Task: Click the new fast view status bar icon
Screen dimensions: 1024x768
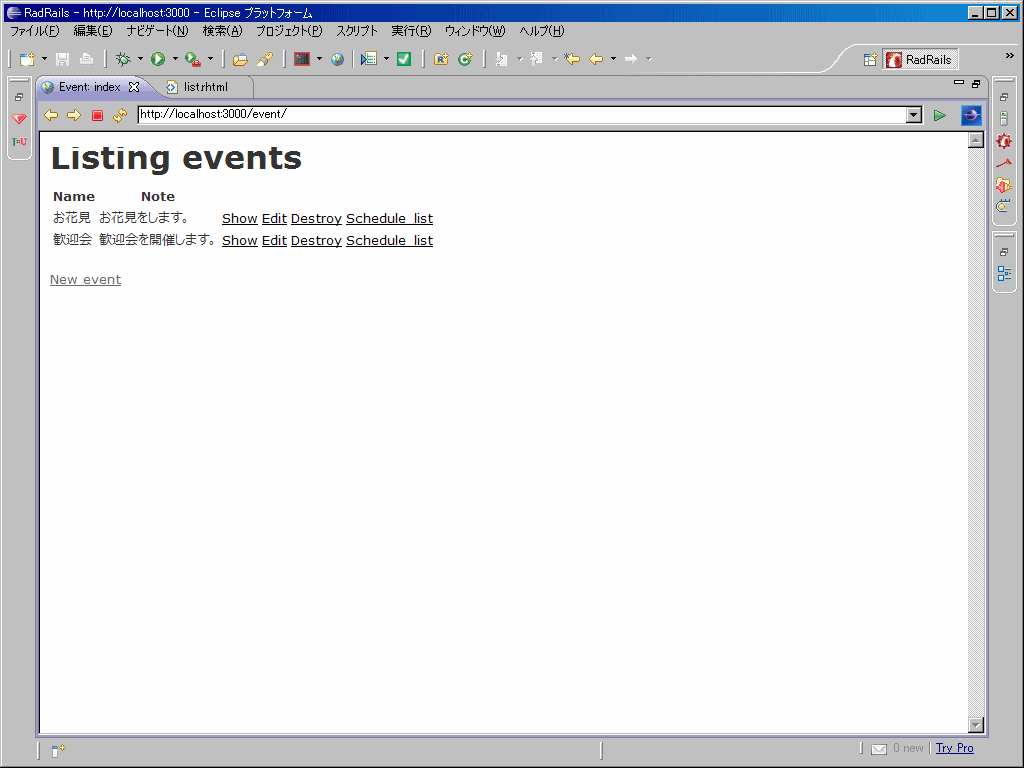Action: [x=58, y=750]
